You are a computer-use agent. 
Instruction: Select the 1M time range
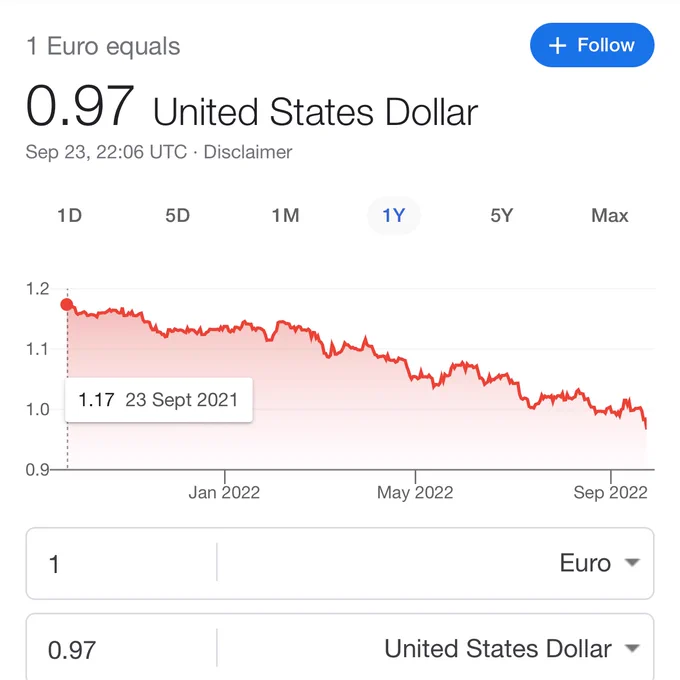point(285,216)
